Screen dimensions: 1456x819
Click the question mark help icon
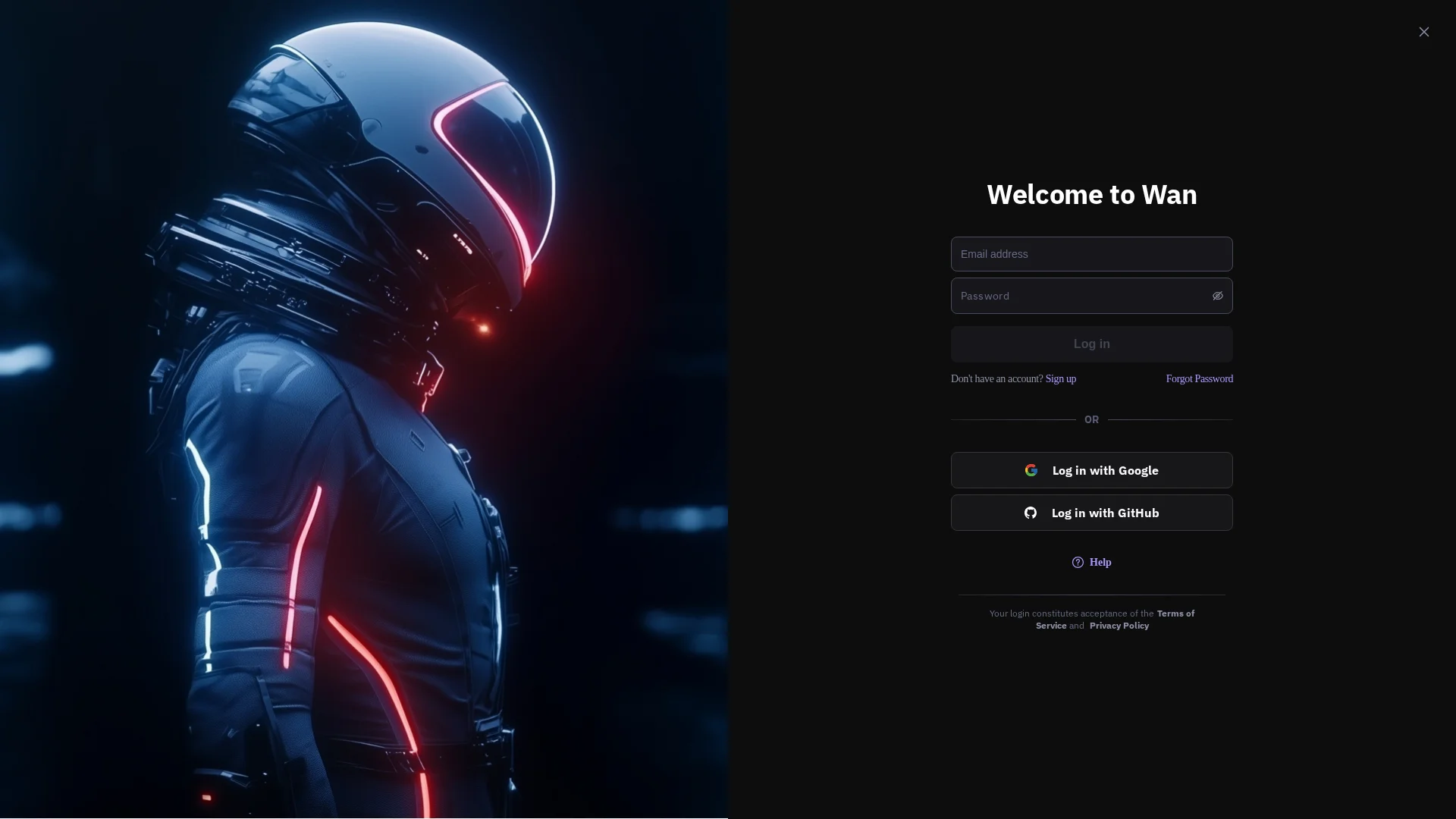point(1078,562)
